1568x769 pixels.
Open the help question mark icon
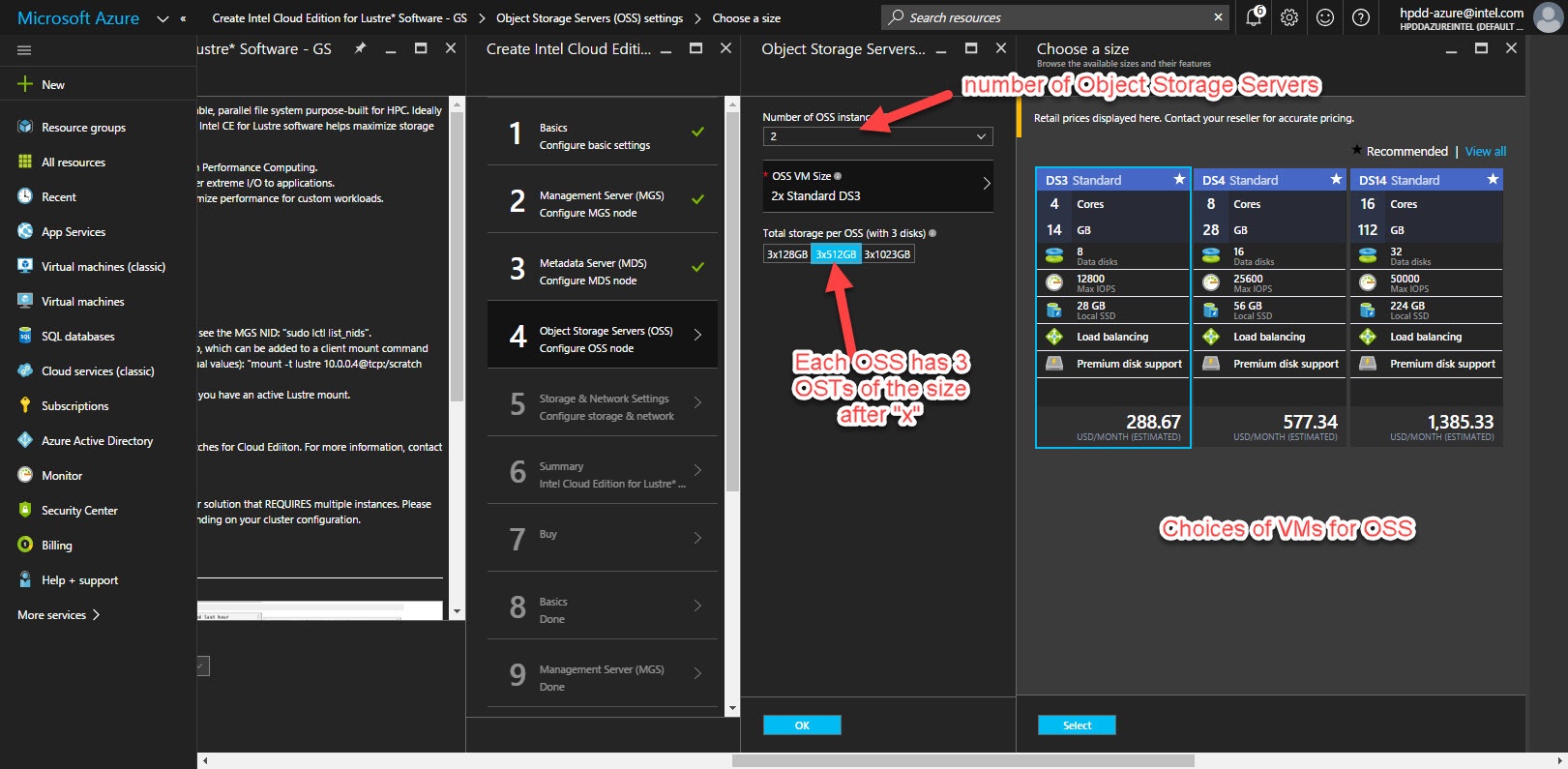coord(1361,17)
